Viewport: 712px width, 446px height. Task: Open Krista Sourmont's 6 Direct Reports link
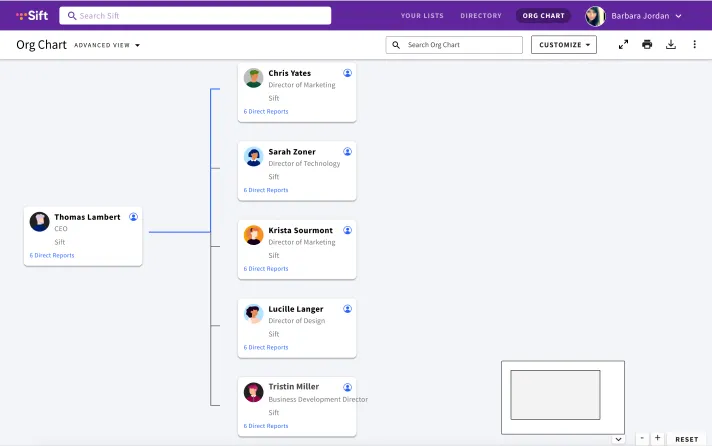pos(266,268)
